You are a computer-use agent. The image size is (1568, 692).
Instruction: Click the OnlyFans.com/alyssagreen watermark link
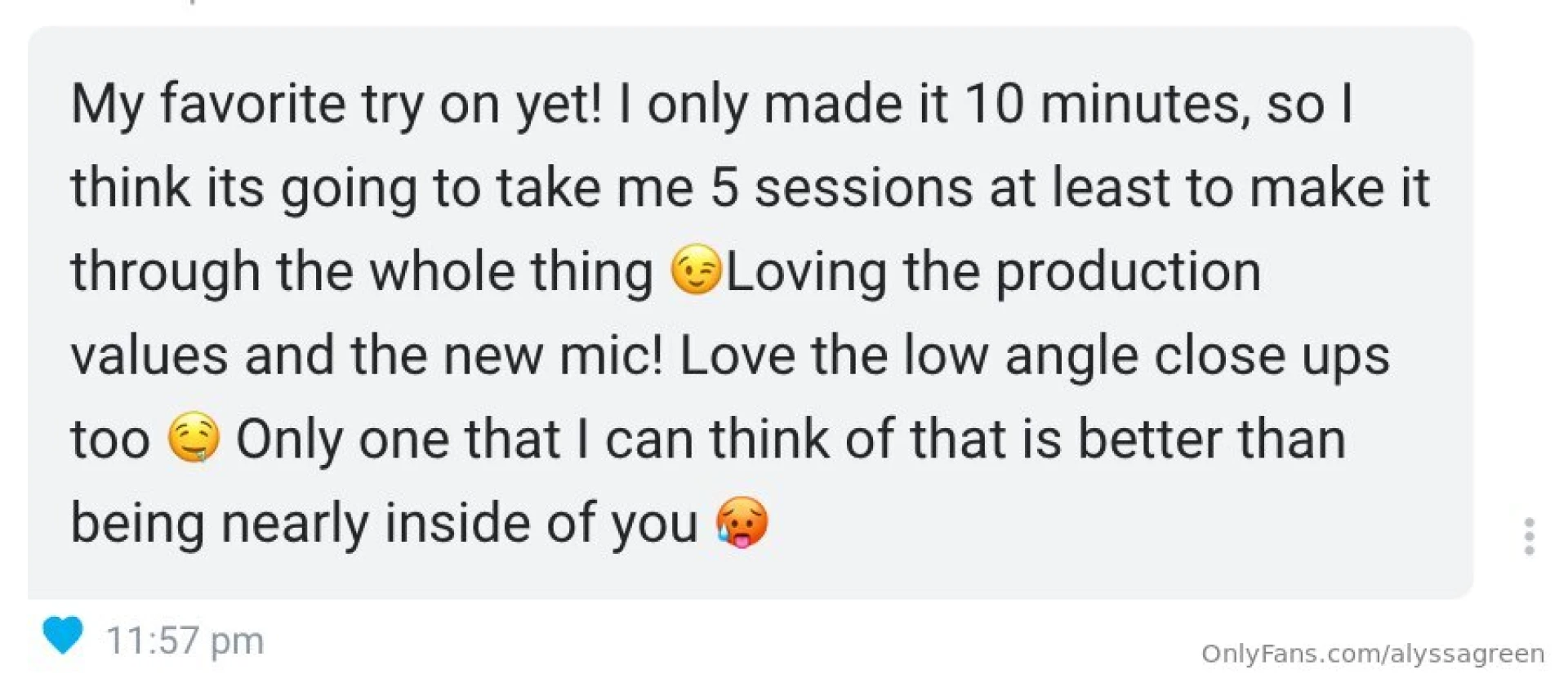1372,654
